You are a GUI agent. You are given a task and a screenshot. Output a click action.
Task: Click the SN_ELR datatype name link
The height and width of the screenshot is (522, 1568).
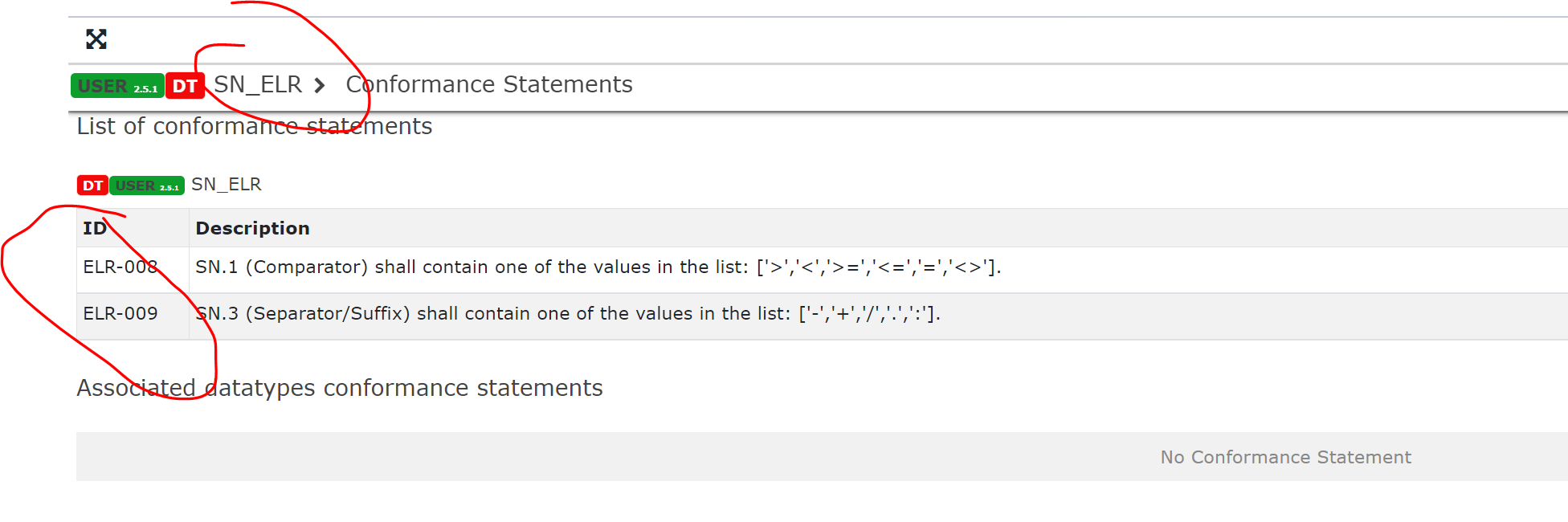tap(226, 185)
